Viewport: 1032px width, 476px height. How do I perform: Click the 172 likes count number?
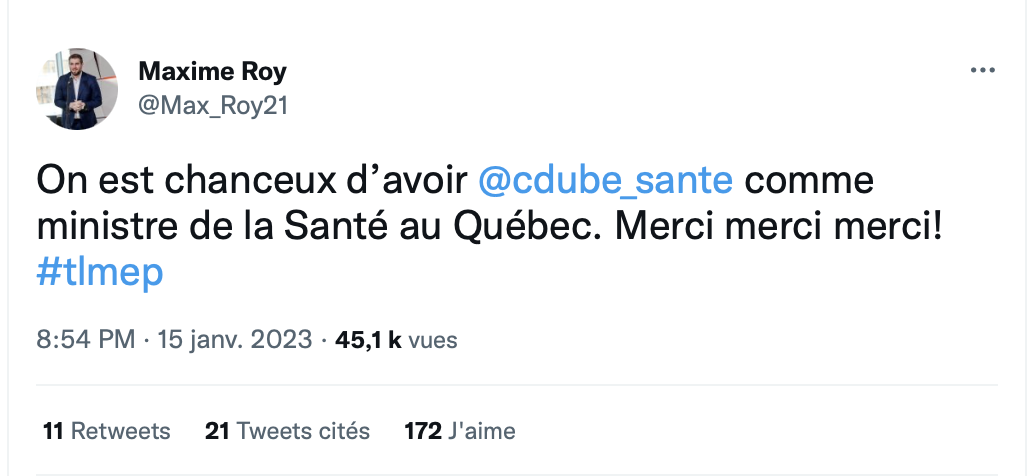423,431
